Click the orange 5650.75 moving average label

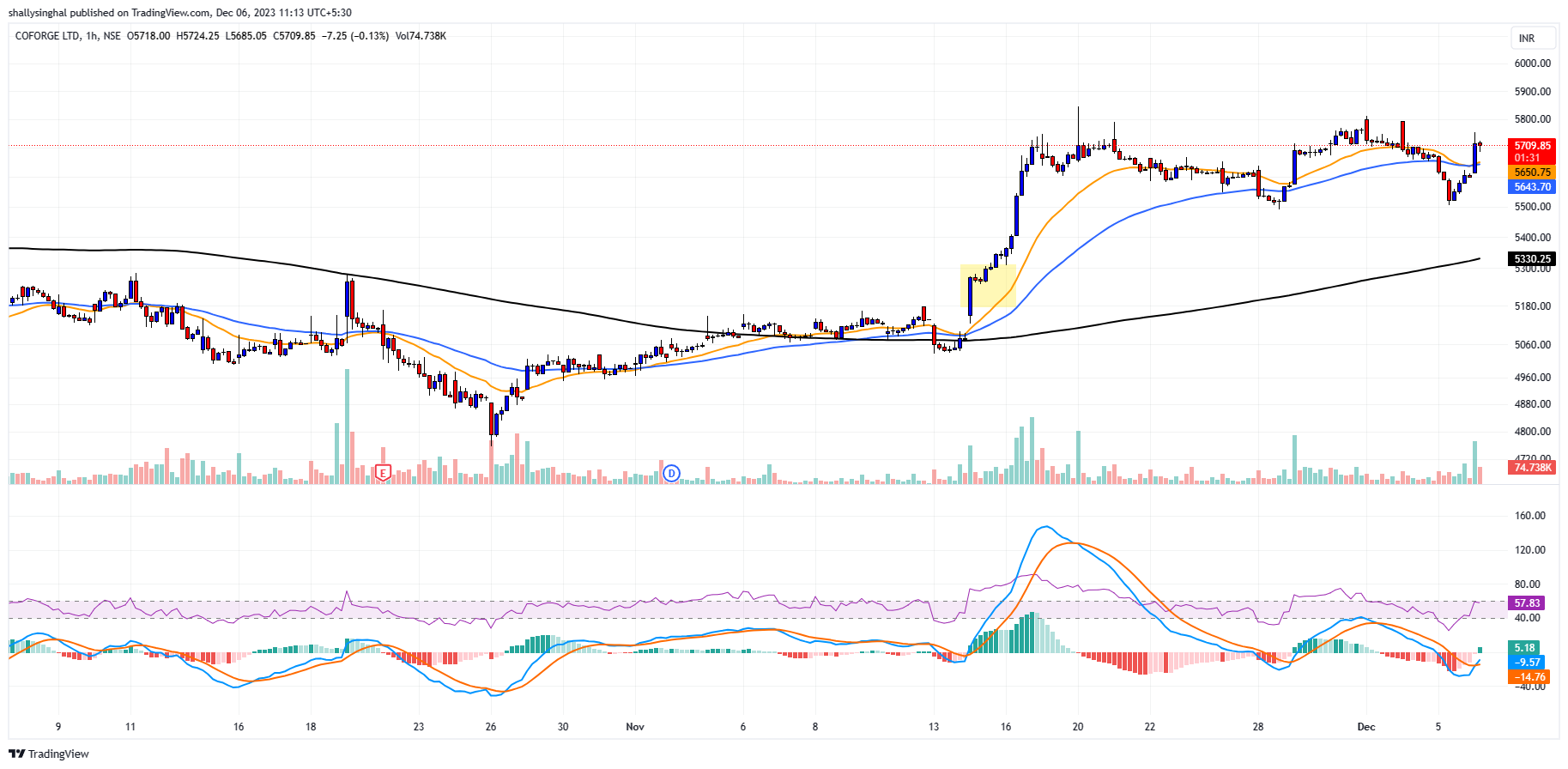pyautogui.click(x=1532, y=173)
